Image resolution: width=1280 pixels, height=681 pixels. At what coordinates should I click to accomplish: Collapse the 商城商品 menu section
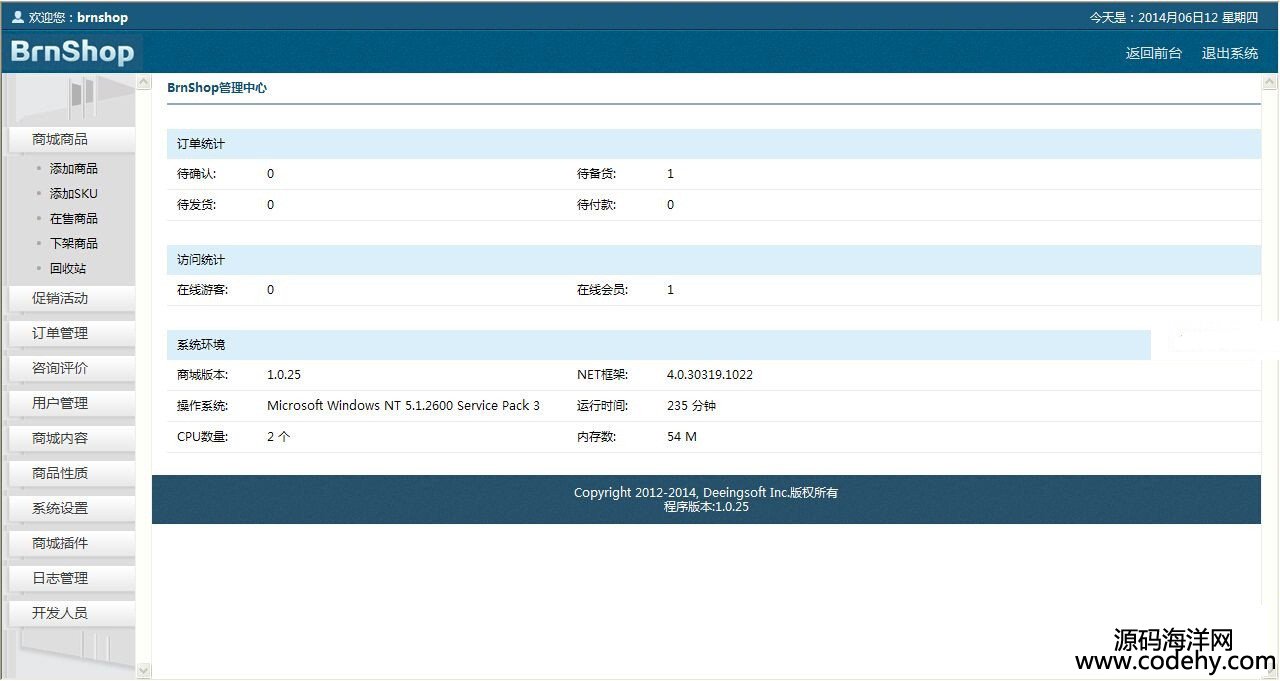(60, 139)
